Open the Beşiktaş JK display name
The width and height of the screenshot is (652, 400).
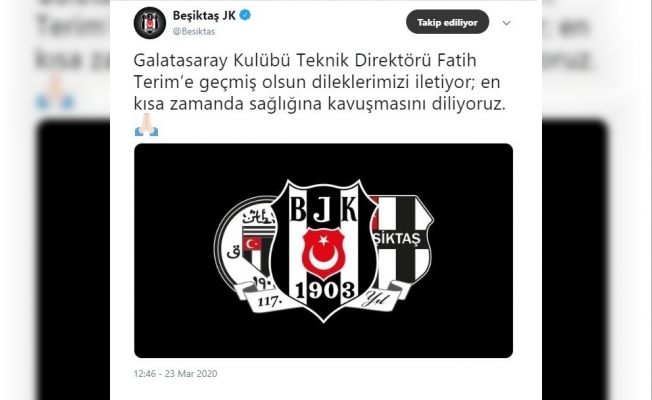point(204,15)
